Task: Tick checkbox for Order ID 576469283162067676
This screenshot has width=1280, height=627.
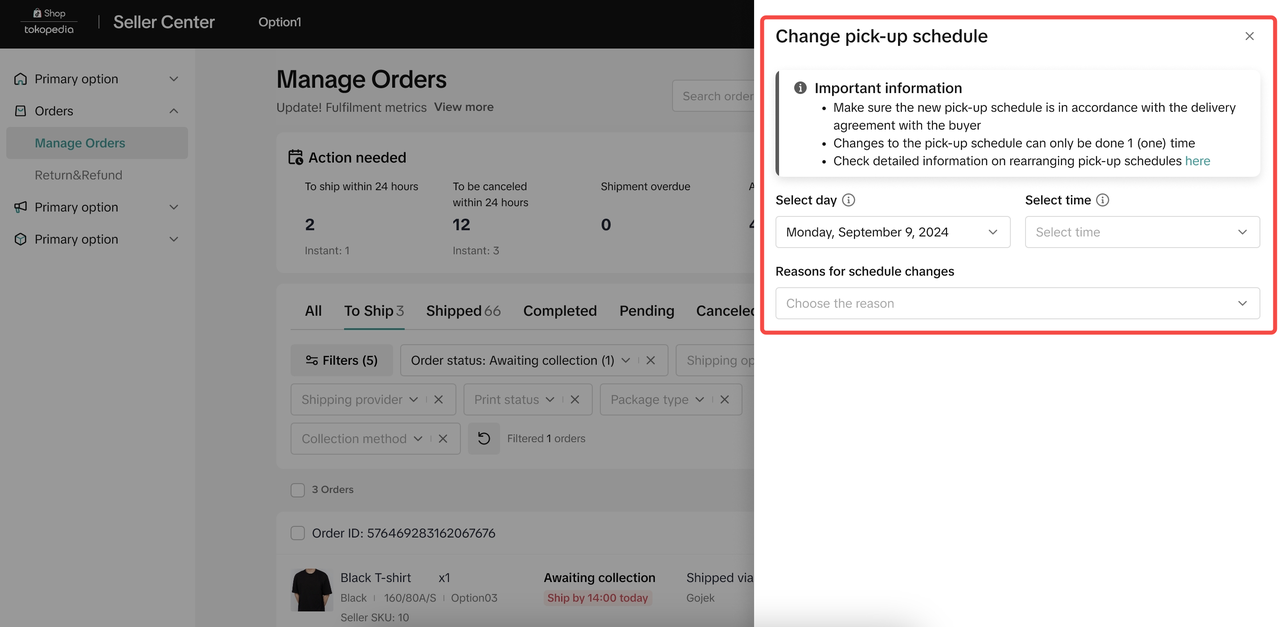Action: tap(298, 533)
